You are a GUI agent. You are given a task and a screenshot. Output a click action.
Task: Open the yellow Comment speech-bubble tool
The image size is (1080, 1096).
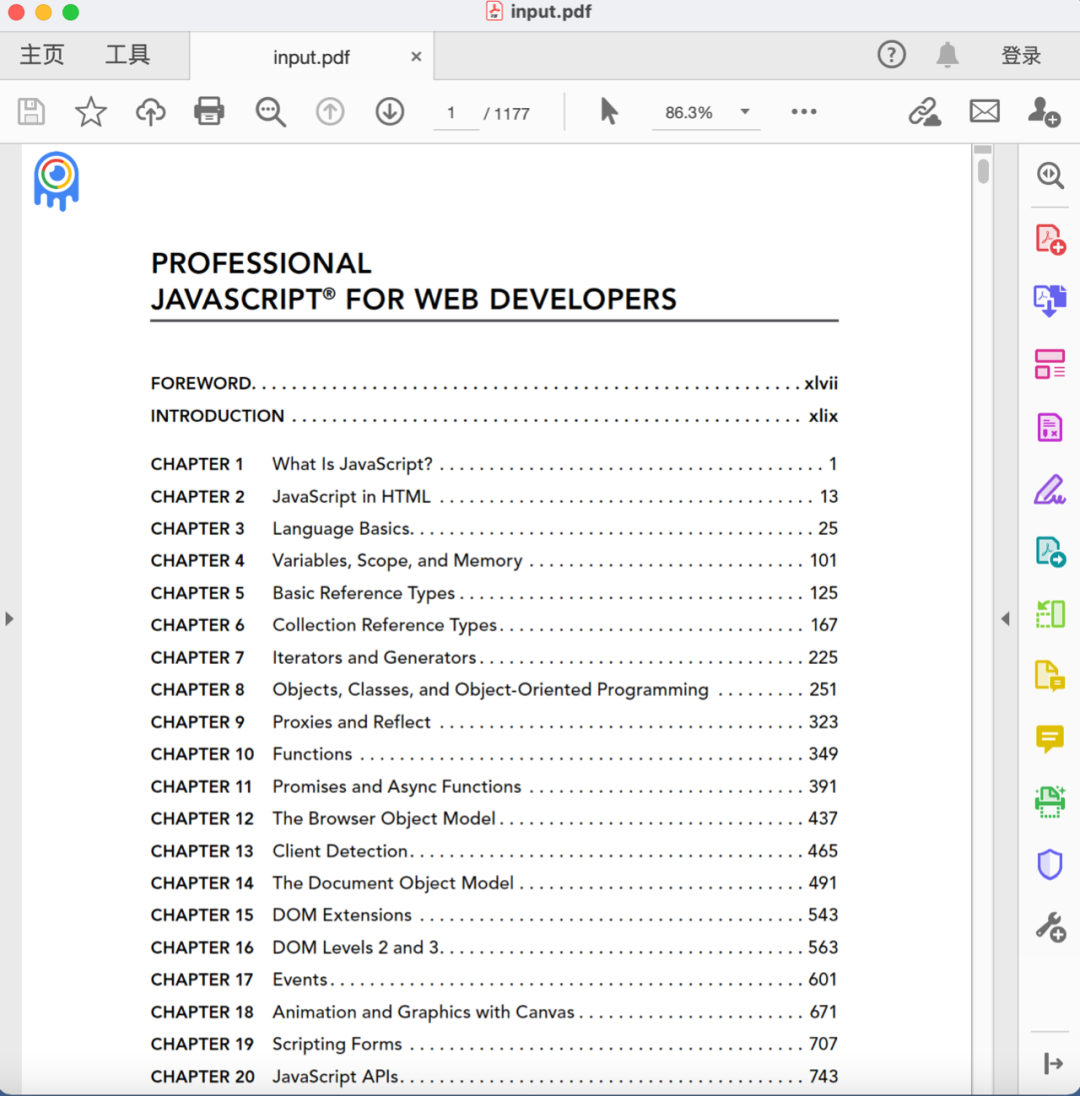tap(1050, 739)
